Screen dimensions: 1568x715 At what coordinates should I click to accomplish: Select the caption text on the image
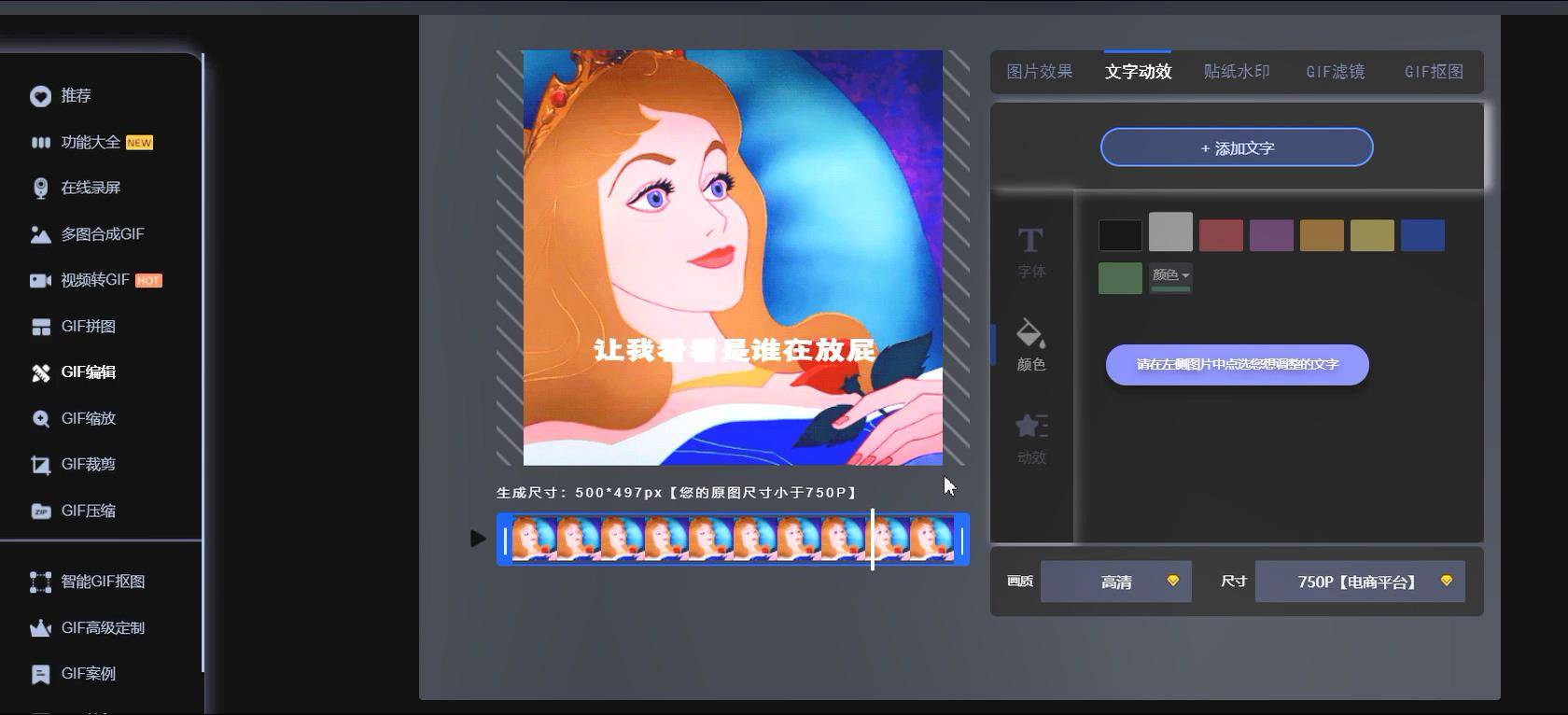[x=735, y=350]
